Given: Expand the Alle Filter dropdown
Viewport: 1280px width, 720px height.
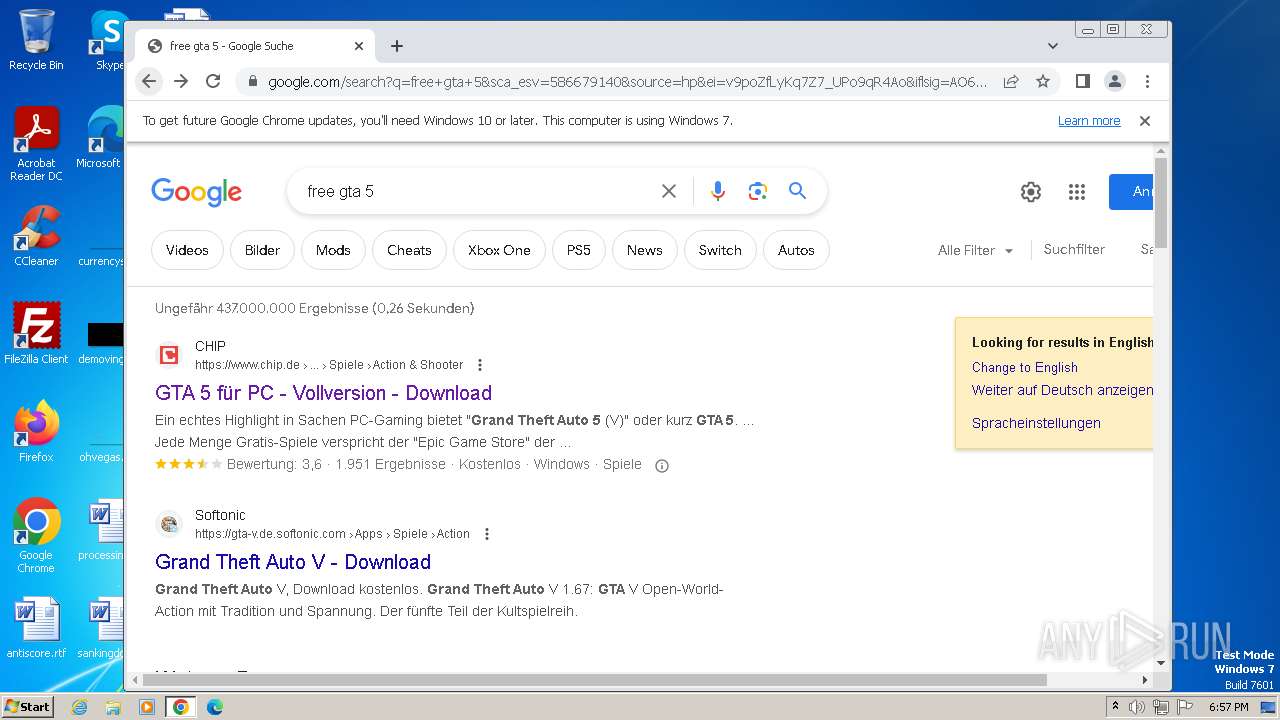Looking at the screenshot, I should click(975, 250).
